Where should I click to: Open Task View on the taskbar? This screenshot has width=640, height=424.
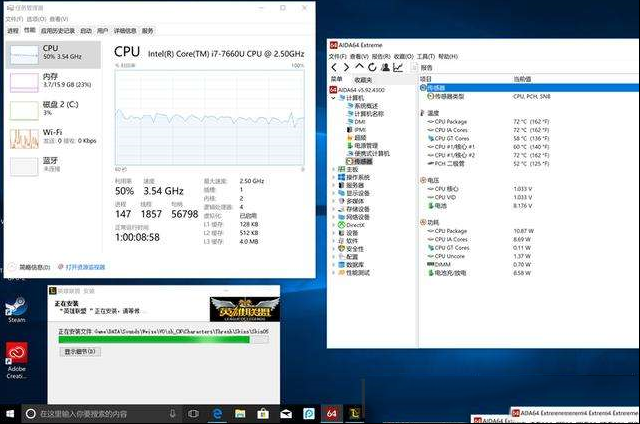pyautogui.click(x=193, y=414)
